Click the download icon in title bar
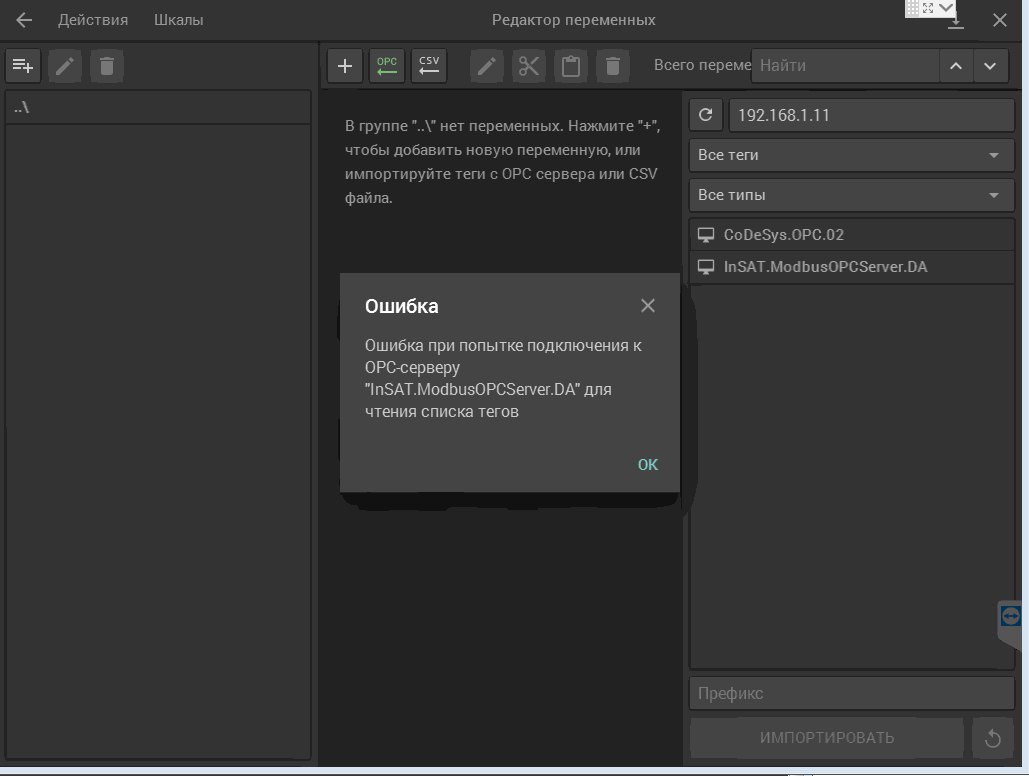This screenshot has width=1029, height=776. click(x=956, y=22)
